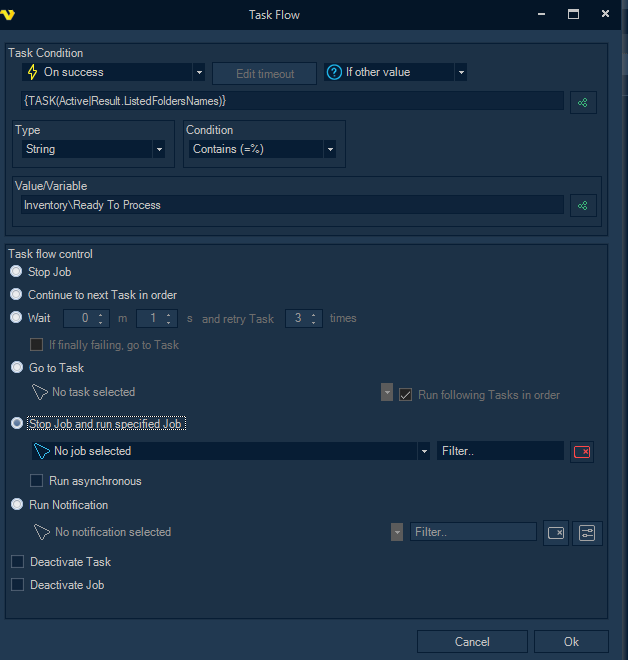Click the question mark icon beside If other value
Screen dimensions: 628x660
(334, 72)
